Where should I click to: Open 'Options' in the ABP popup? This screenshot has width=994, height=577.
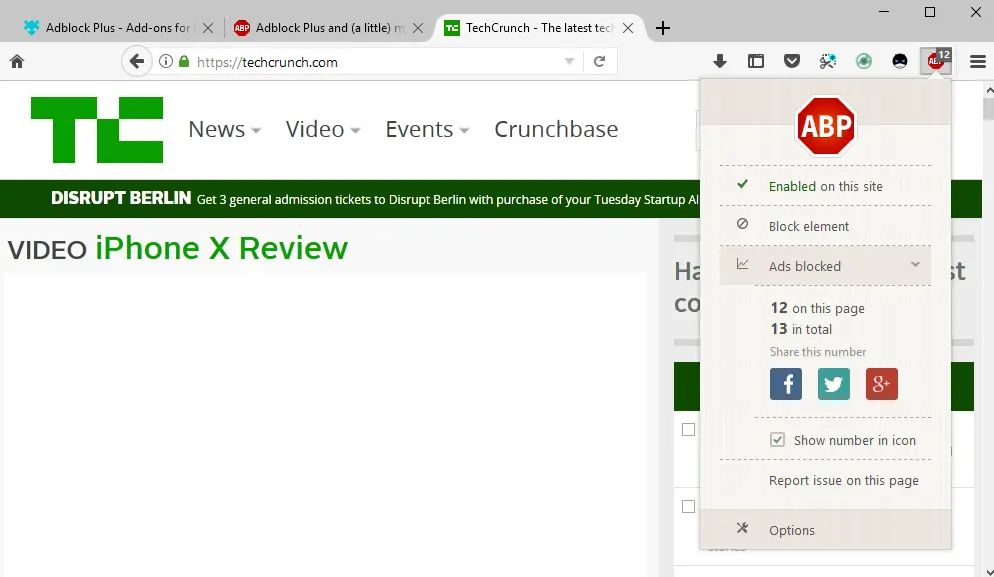825,530
